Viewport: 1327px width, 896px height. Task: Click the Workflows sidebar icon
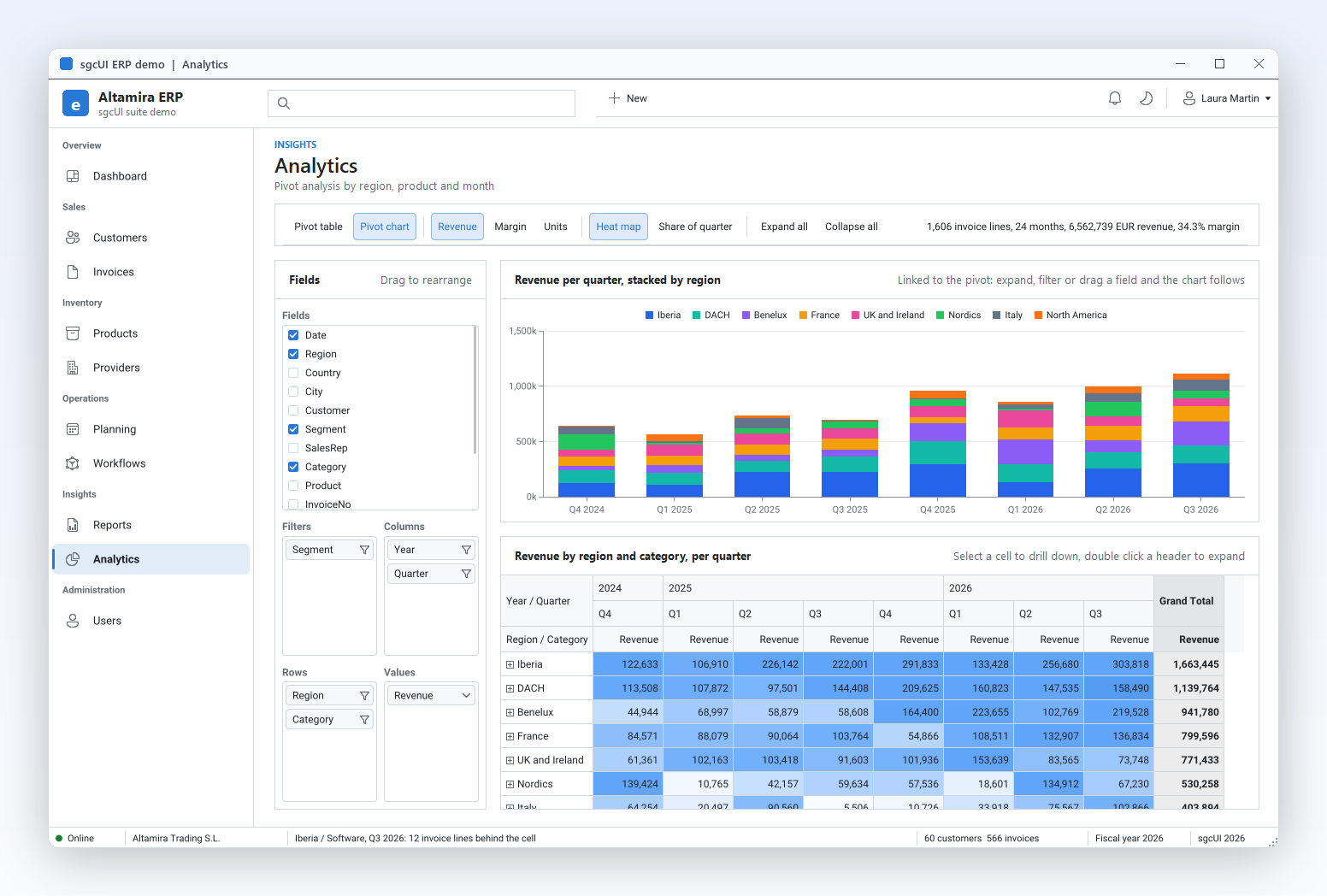pos(73,463)
